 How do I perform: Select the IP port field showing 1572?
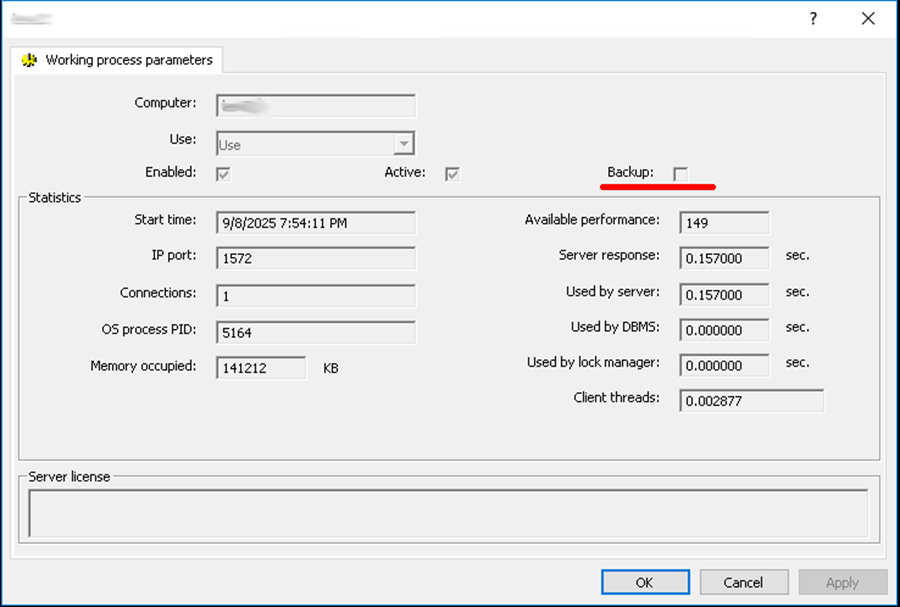pos(315,258)
